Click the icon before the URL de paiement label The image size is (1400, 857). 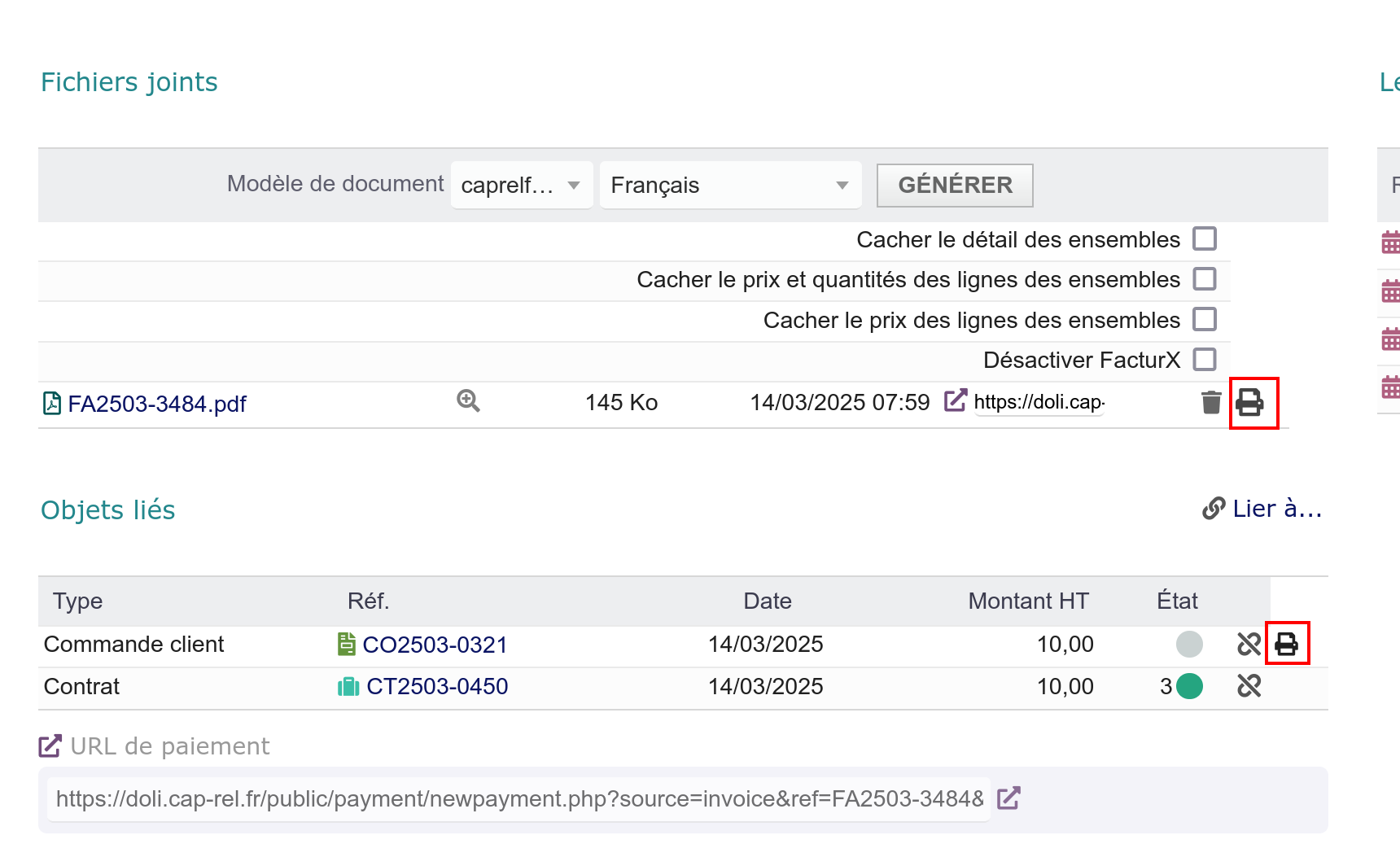(50, 746)
